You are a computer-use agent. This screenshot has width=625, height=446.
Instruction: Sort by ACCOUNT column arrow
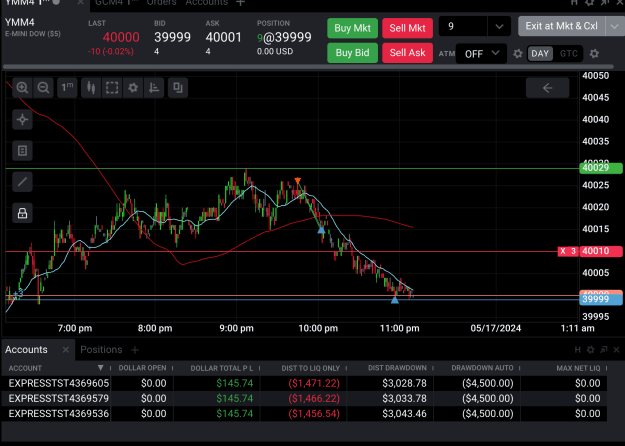(100, 368)
